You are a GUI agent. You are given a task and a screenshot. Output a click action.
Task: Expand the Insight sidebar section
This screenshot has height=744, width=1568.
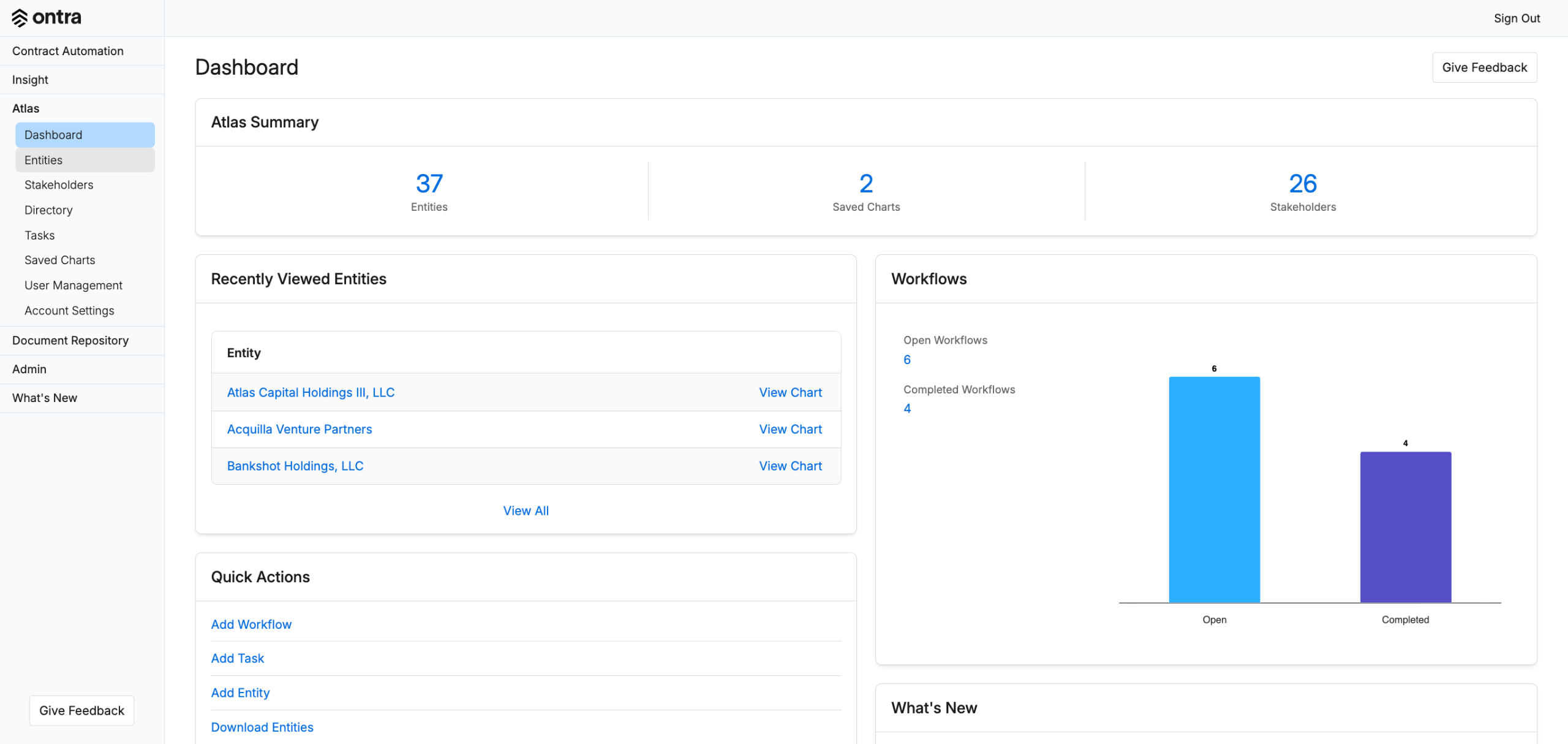(x=30, y=80)
